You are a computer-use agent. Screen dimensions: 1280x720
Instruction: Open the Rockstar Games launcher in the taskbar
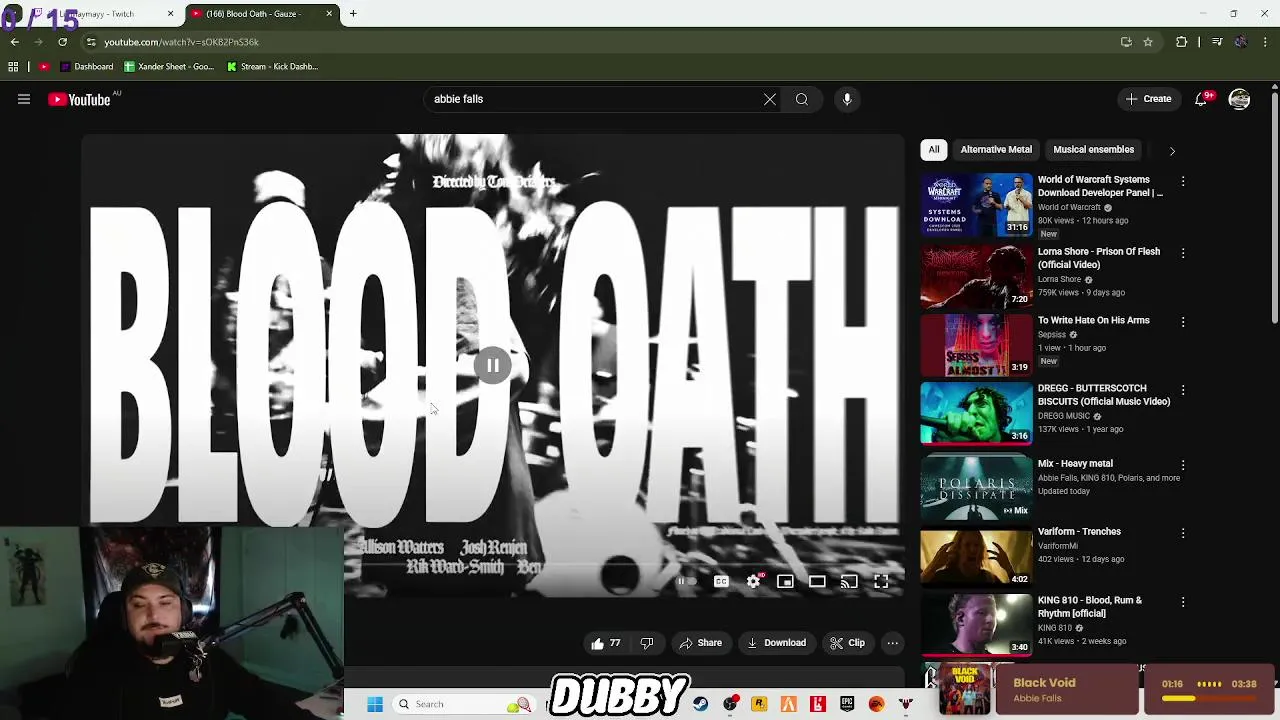pyautogui.click(x=759, y=704)
